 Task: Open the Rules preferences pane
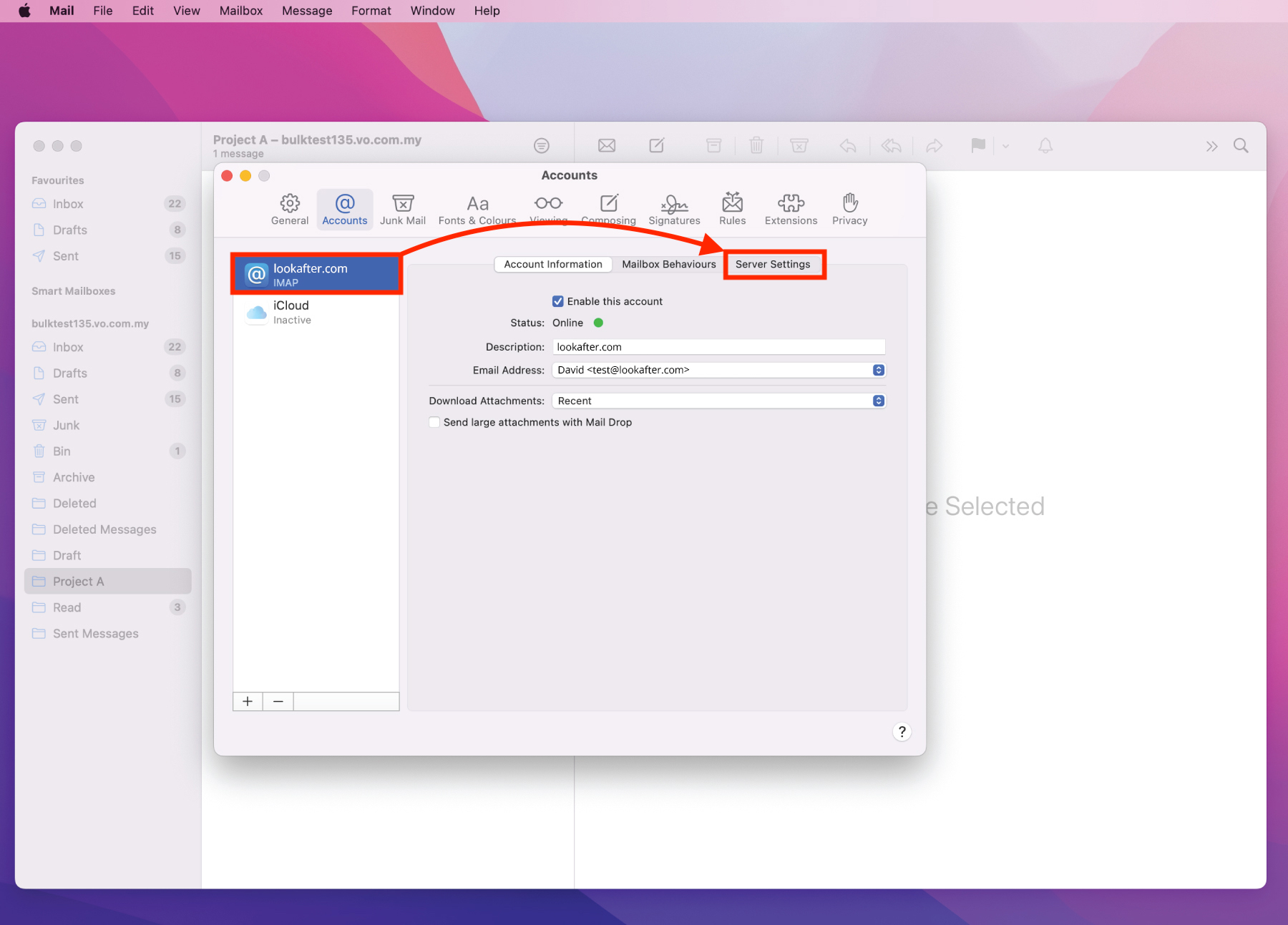point(732,209)
